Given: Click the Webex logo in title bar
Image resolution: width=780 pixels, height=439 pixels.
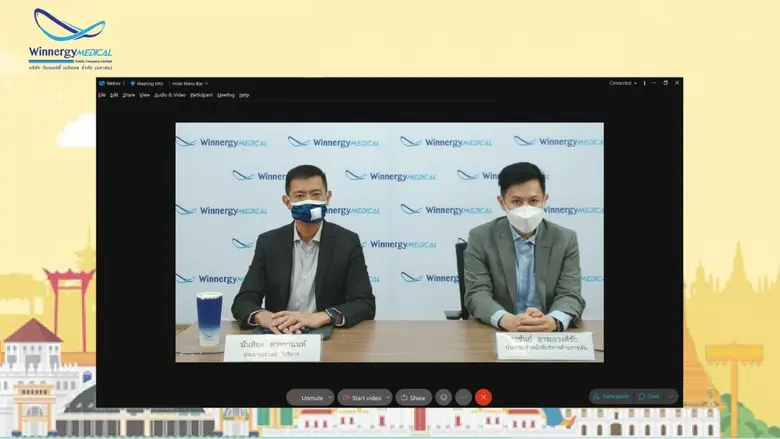Looking at the screenshot, I should point(111,83).
